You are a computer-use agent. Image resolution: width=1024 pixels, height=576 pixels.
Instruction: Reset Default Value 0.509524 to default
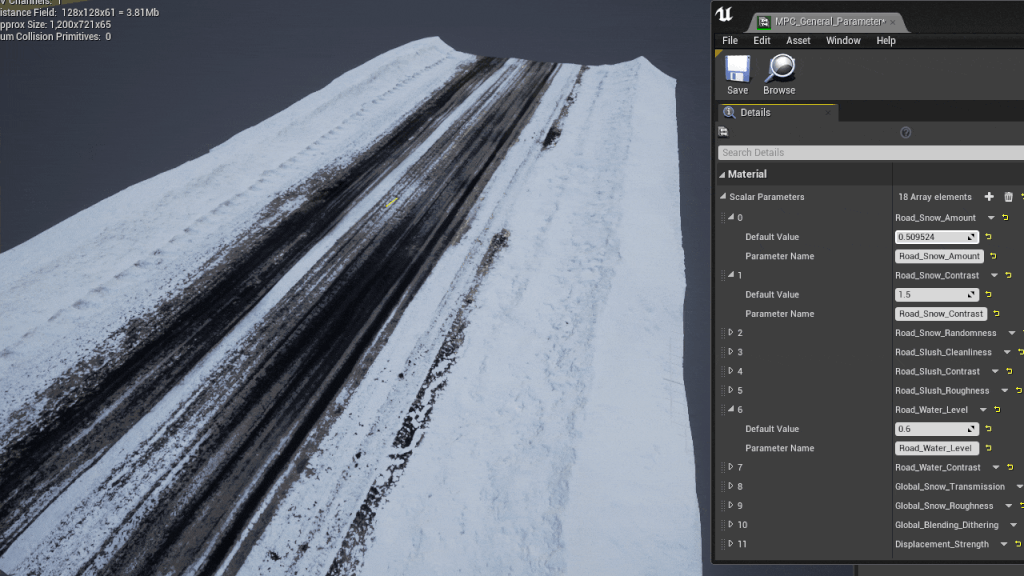pos(988,237)
